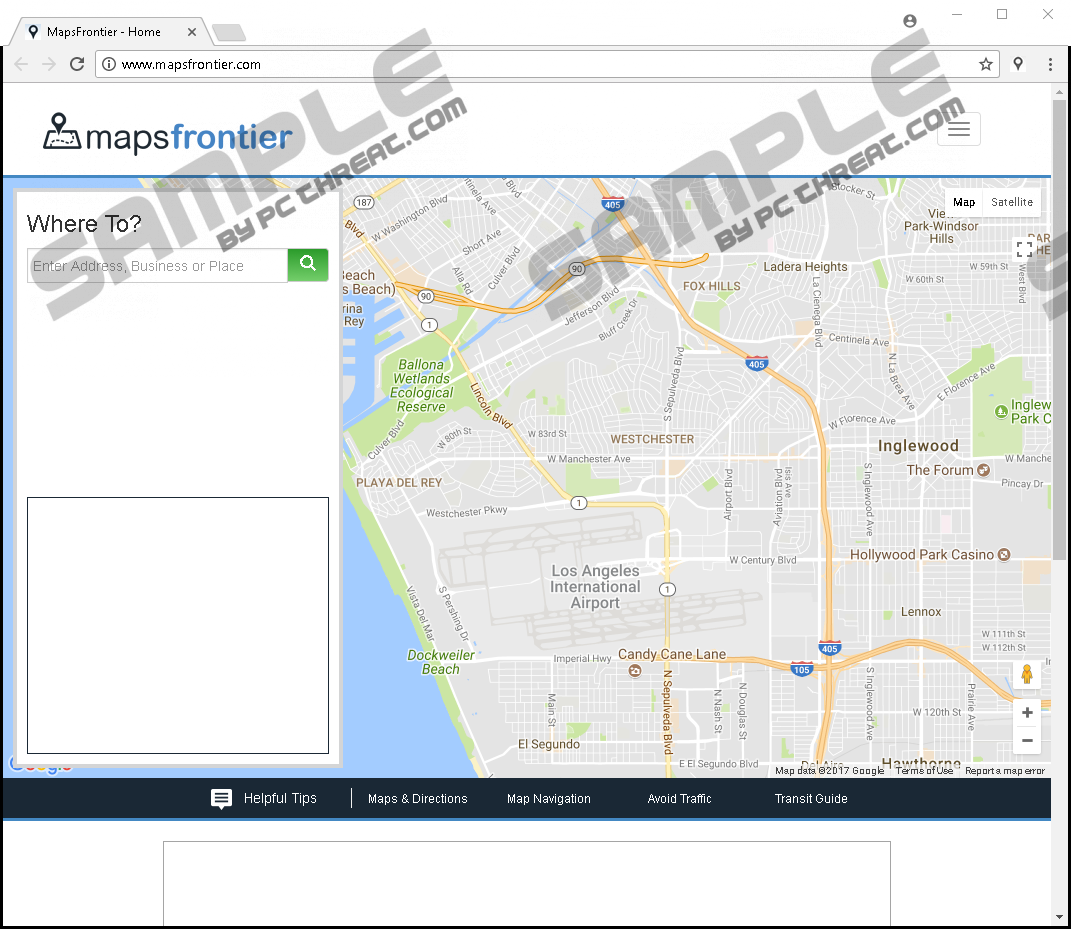The image size is (1071, 929).
Task: Click the Inglewood city label on map
Action: tap(918, 446)
